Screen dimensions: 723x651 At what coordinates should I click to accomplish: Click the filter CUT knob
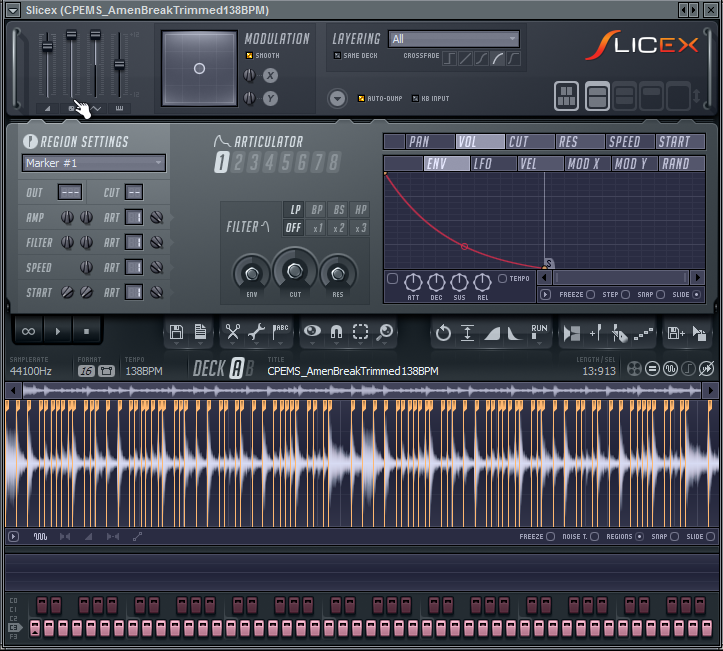[x=295, y=271]
